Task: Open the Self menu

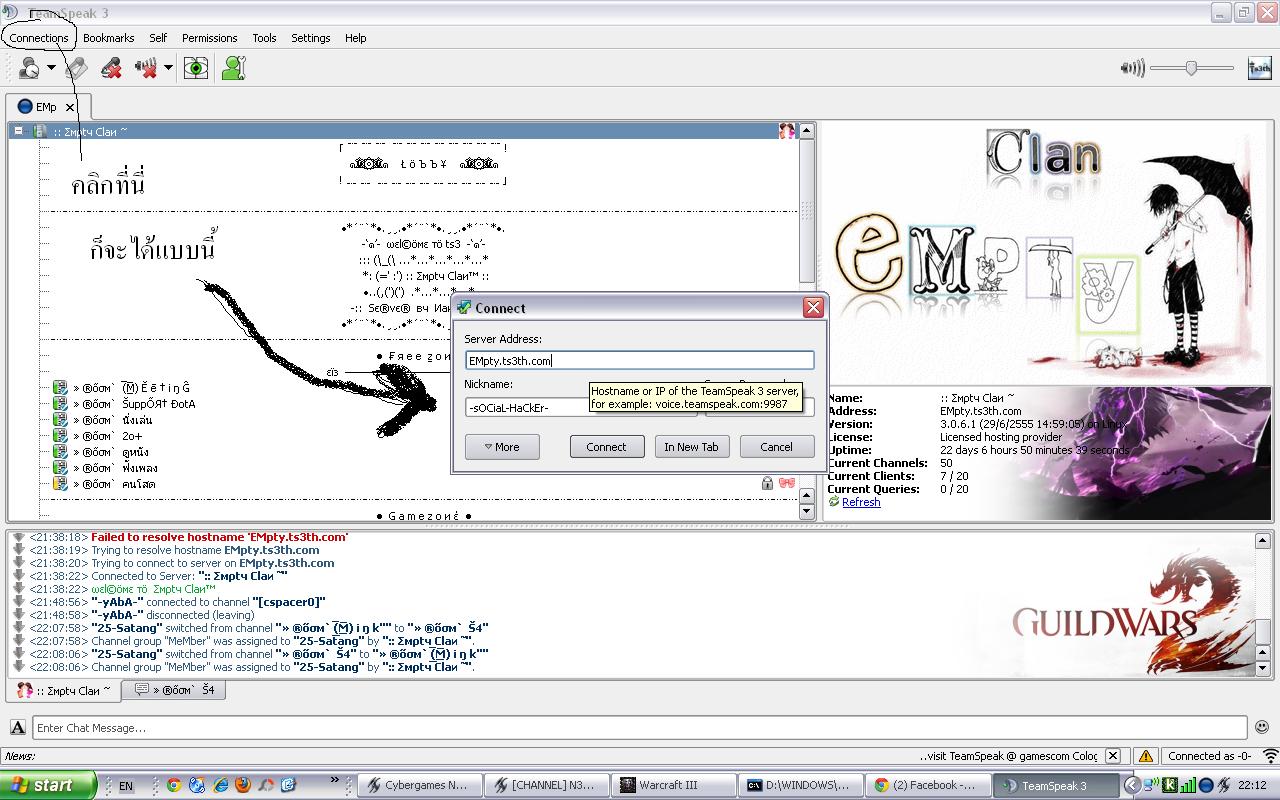Action: pyautogui.click(x=158, y=38)
